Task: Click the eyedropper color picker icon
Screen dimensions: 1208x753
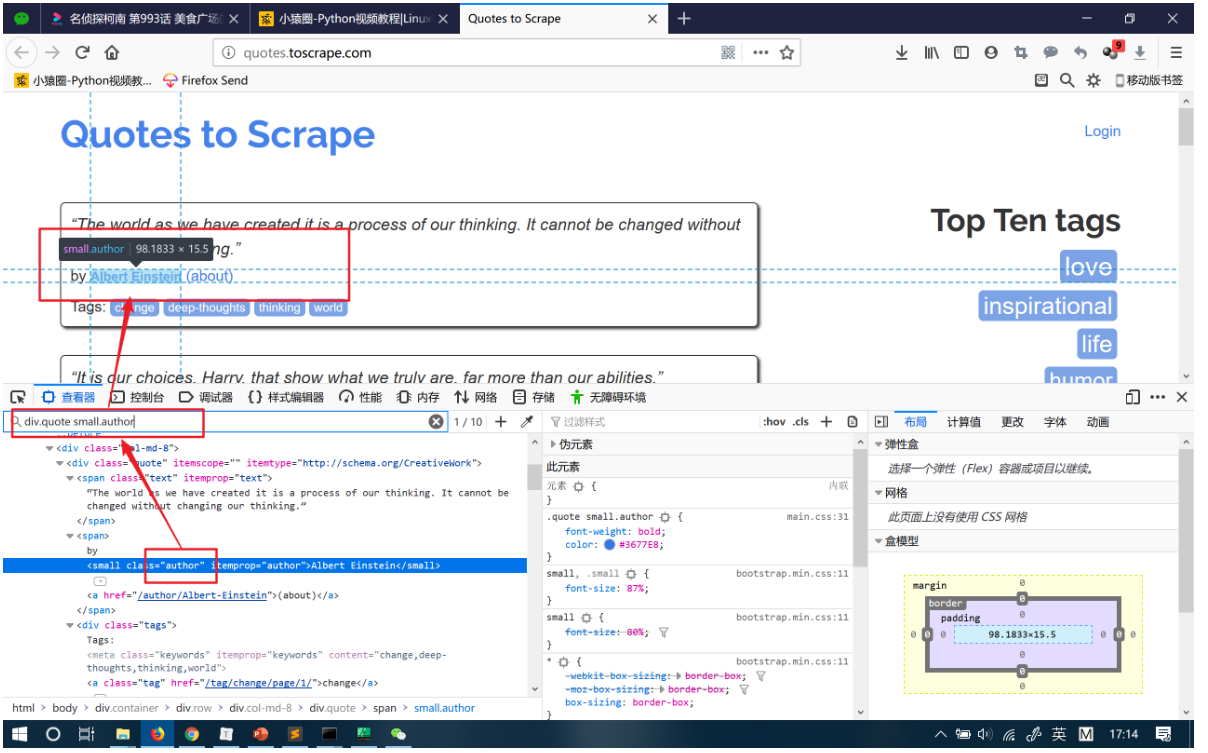Action: tap(527, 422)
